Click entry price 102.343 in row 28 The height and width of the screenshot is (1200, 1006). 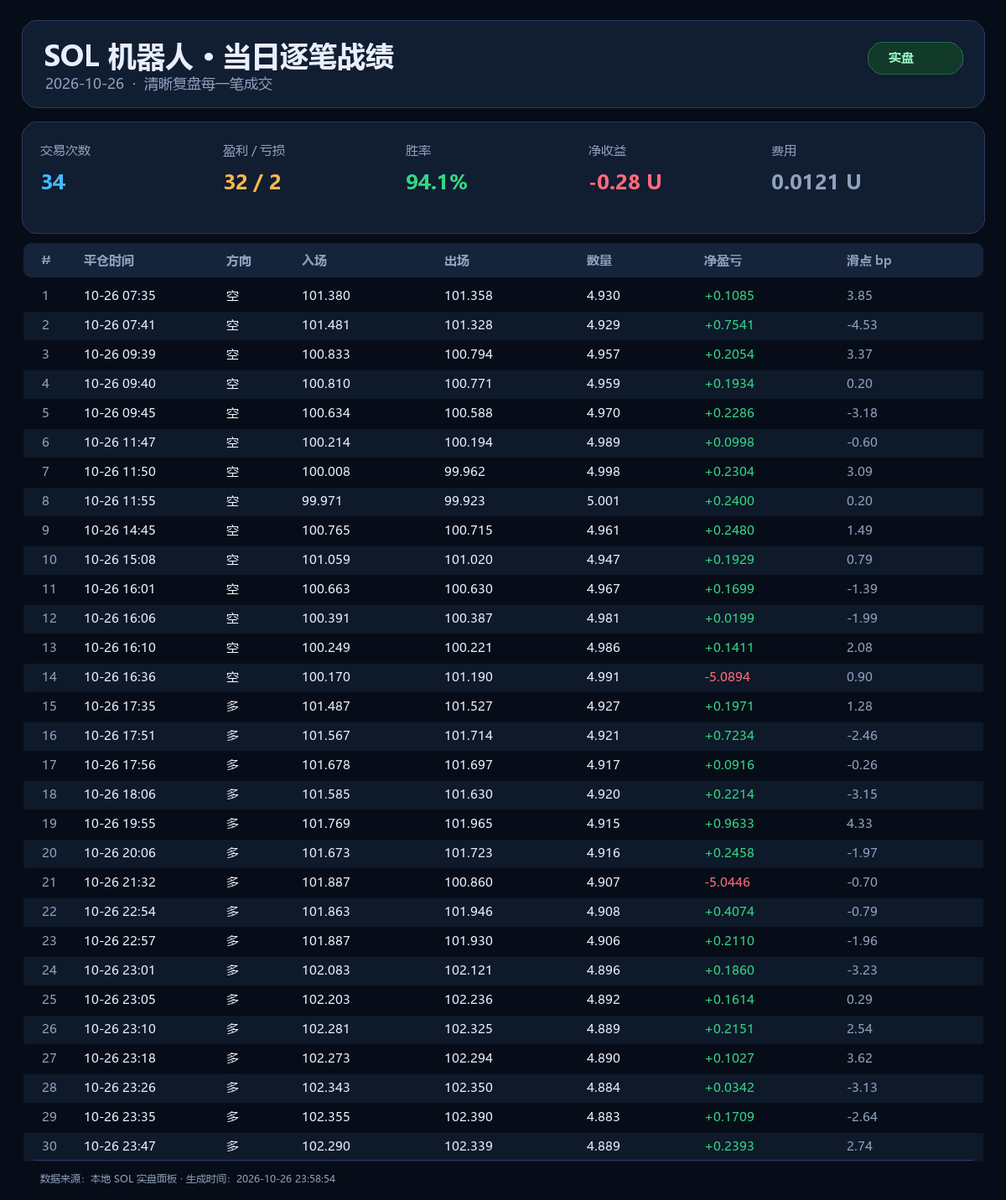326,1088
